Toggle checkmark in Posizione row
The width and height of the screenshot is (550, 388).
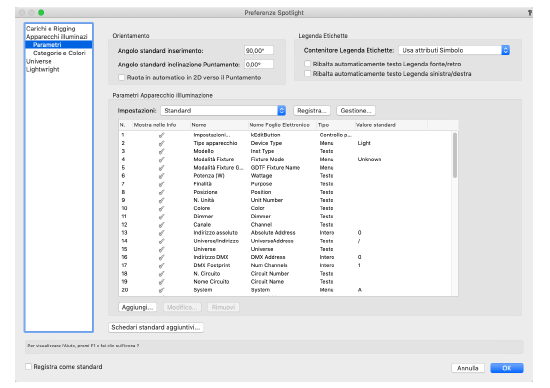(161, 192)
